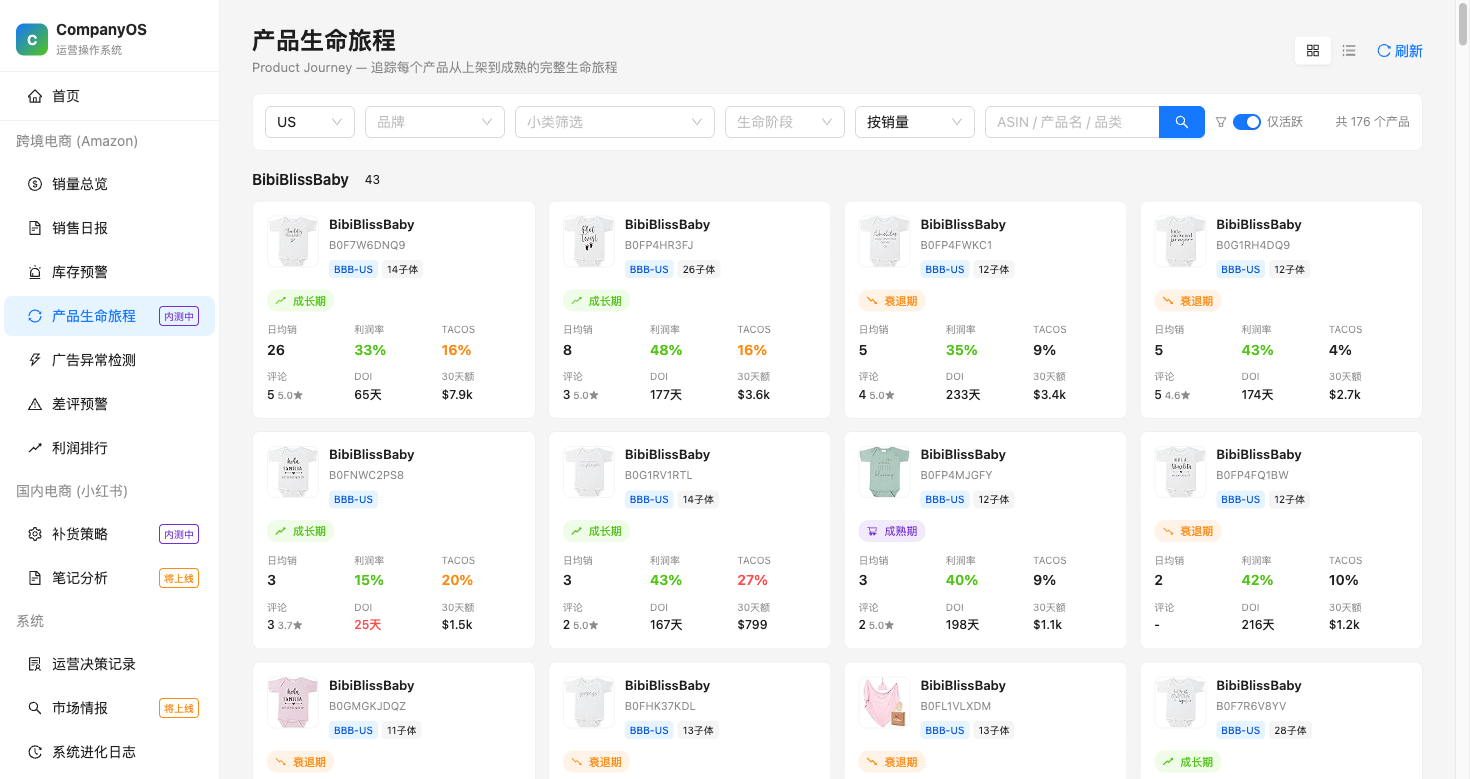Click the 将上线 tag on 市场情报
The image size is (1470, 779).
(179, 708)
